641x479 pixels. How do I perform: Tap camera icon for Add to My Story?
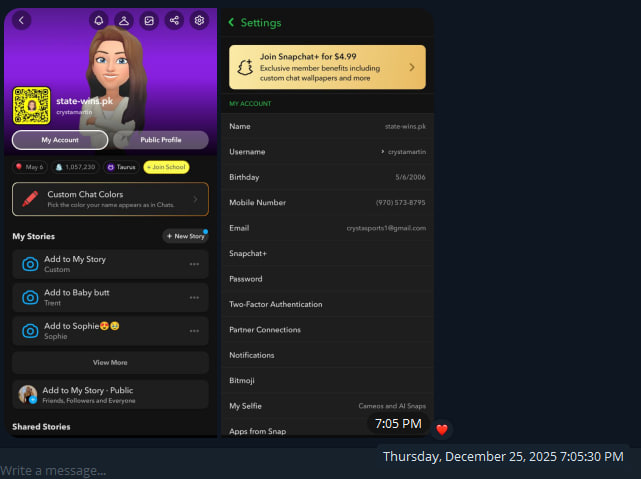tap(30, 264)
